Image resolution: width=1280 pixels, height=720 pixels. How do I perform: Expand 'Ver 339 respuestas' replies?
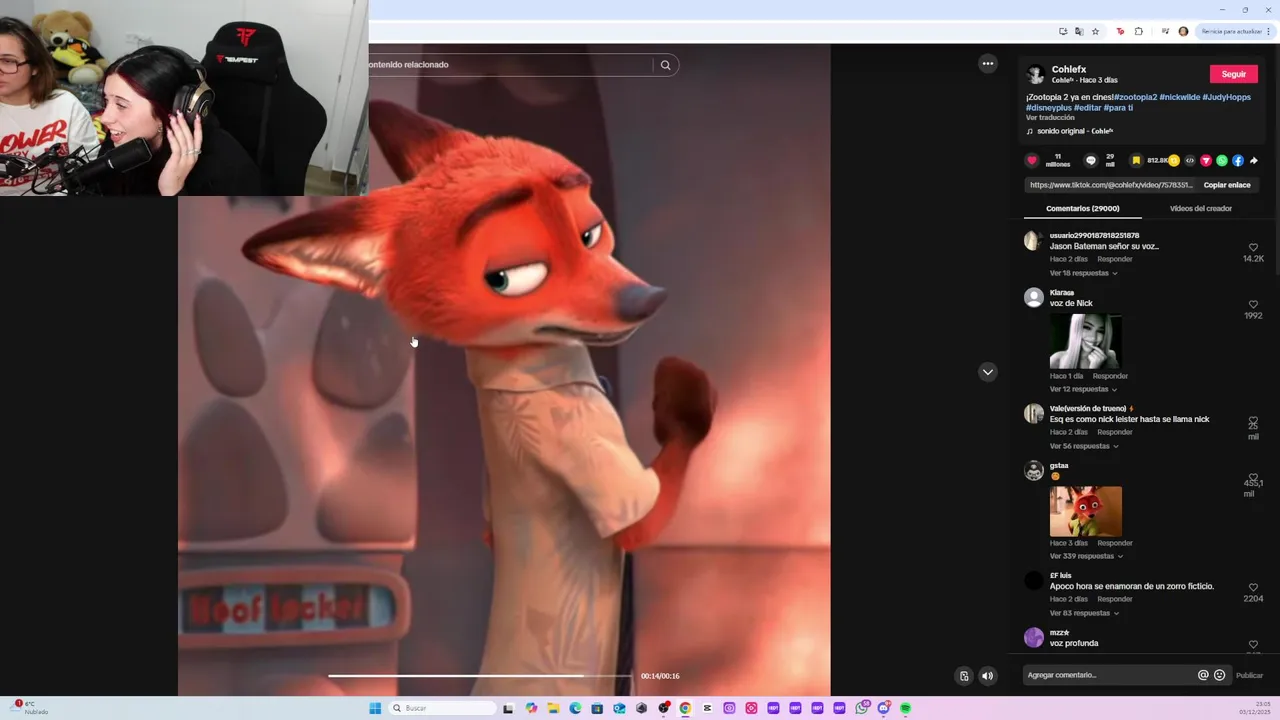click(1086, 556)
